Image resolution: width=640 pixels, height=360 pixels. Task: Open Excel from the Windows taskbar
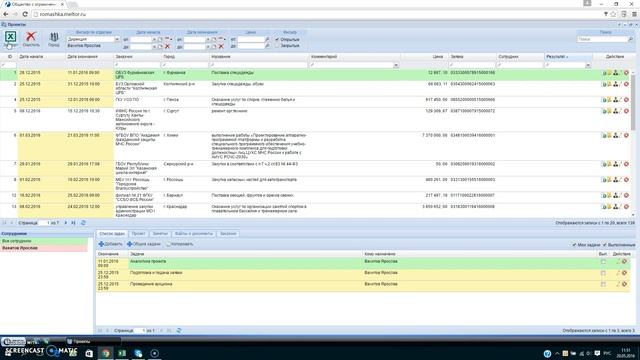tap(122, 353)
